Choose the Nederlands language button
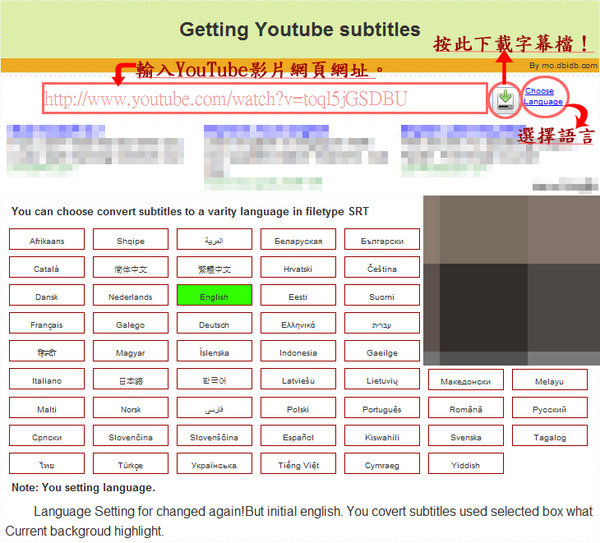 130,295
